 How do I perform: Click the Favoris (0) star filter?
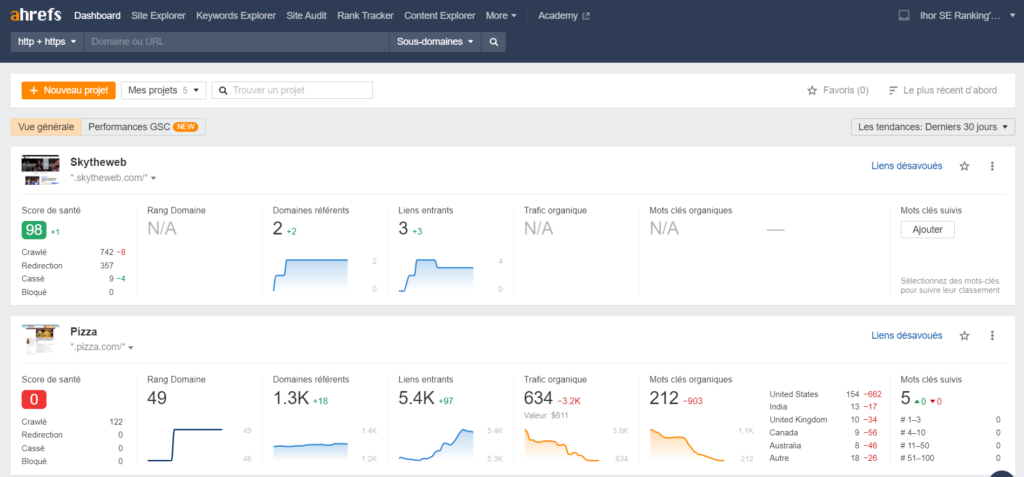[x=838, y=90]
